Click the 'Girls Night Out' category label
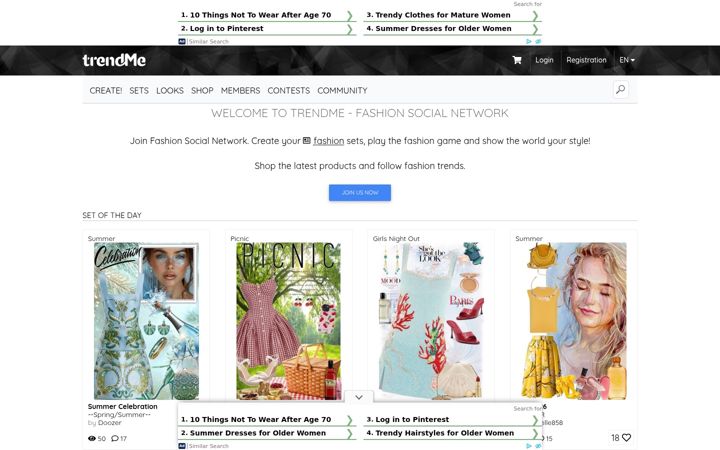 tap(396, 239)
